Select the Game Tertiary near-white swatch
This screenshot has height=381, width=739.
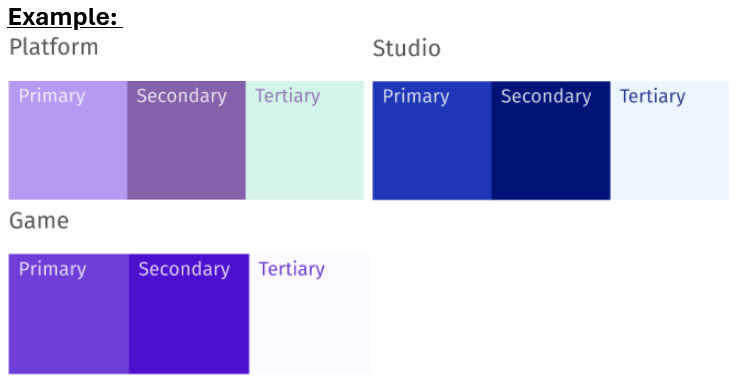tap(309, 314)
